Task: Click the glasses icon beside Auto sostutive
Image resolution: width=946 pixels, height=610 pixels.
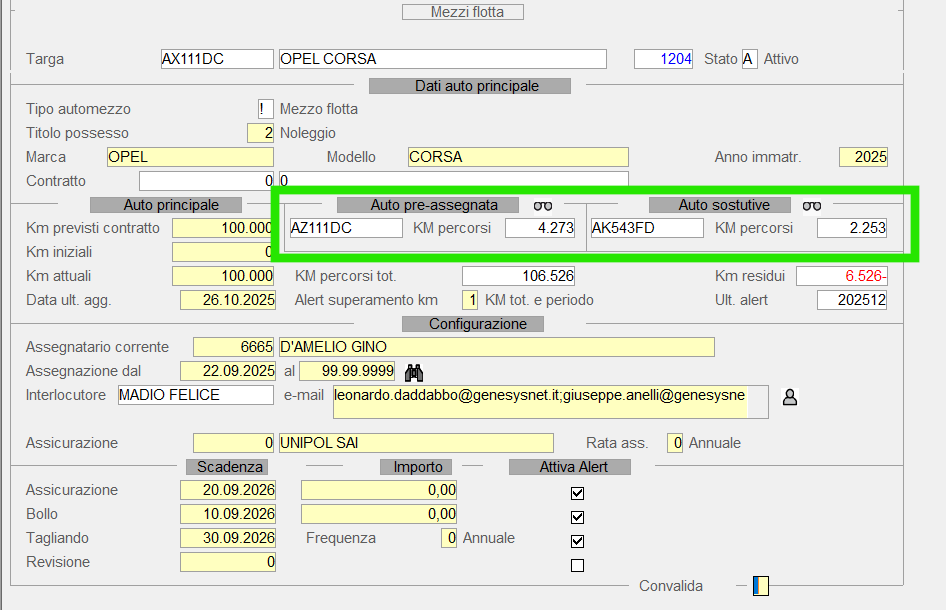Action: coord(812,205)
